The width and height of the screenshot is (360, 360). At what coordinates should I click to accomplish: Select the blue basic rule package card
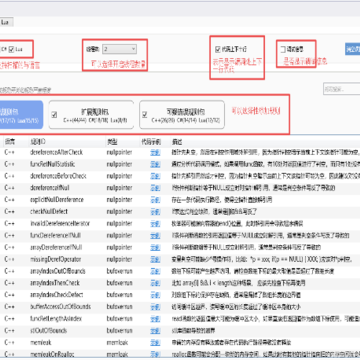tap(21, 115)
